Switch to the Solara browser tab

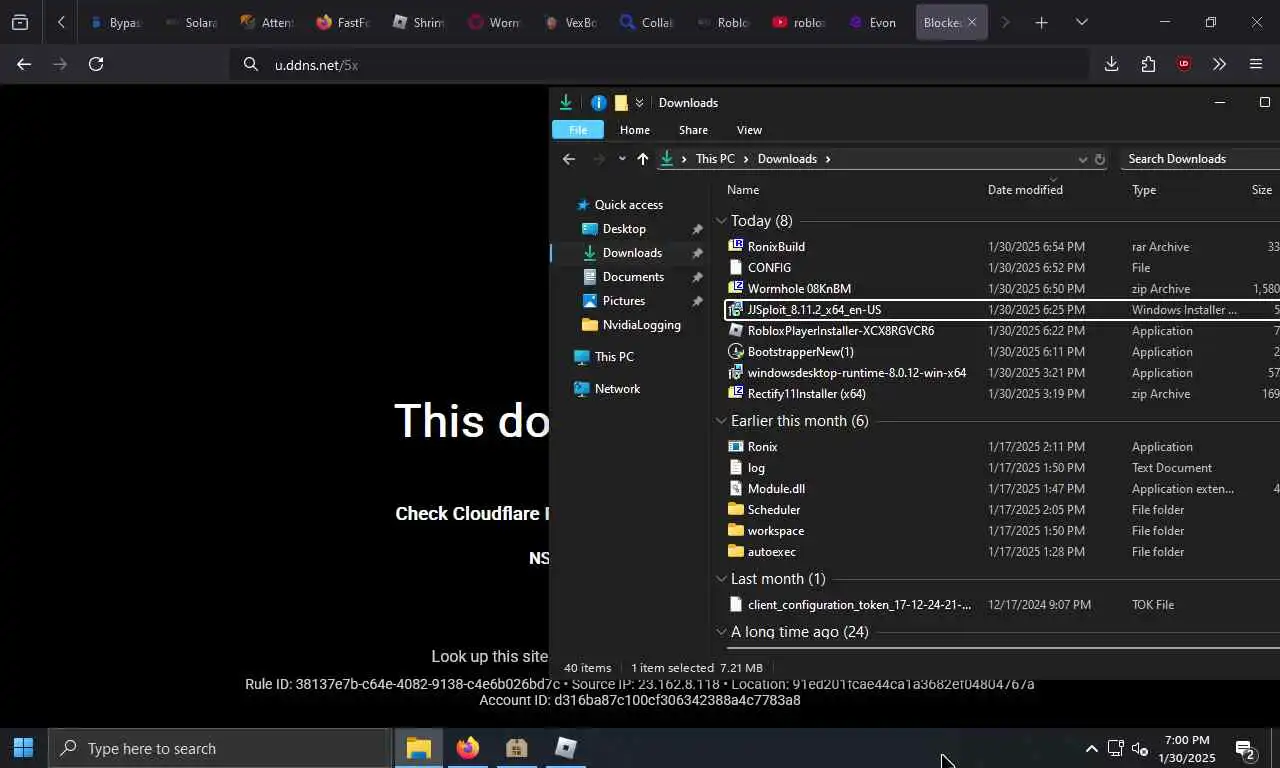click(191, 22)
